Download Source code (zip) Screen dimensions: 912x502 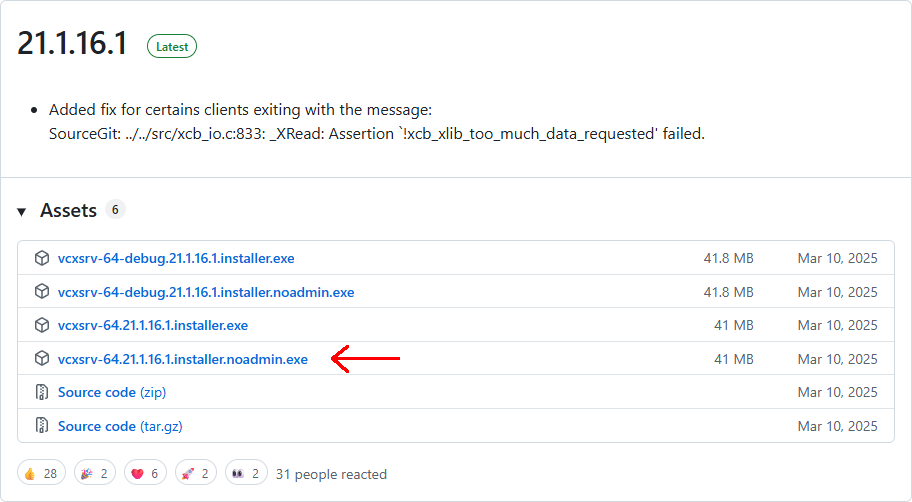coord(110,392)
